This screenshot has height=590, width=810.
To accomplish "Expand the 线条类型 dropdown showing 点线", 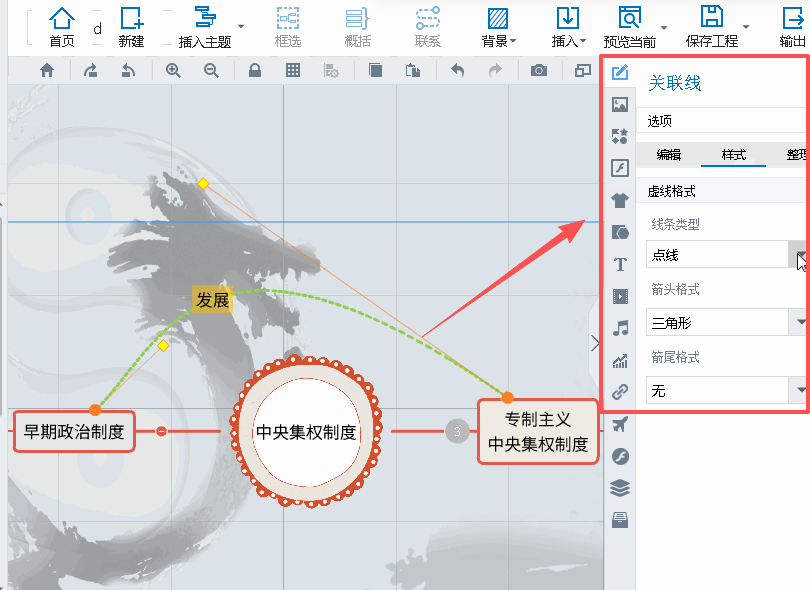I will click(x=798, y=255).
